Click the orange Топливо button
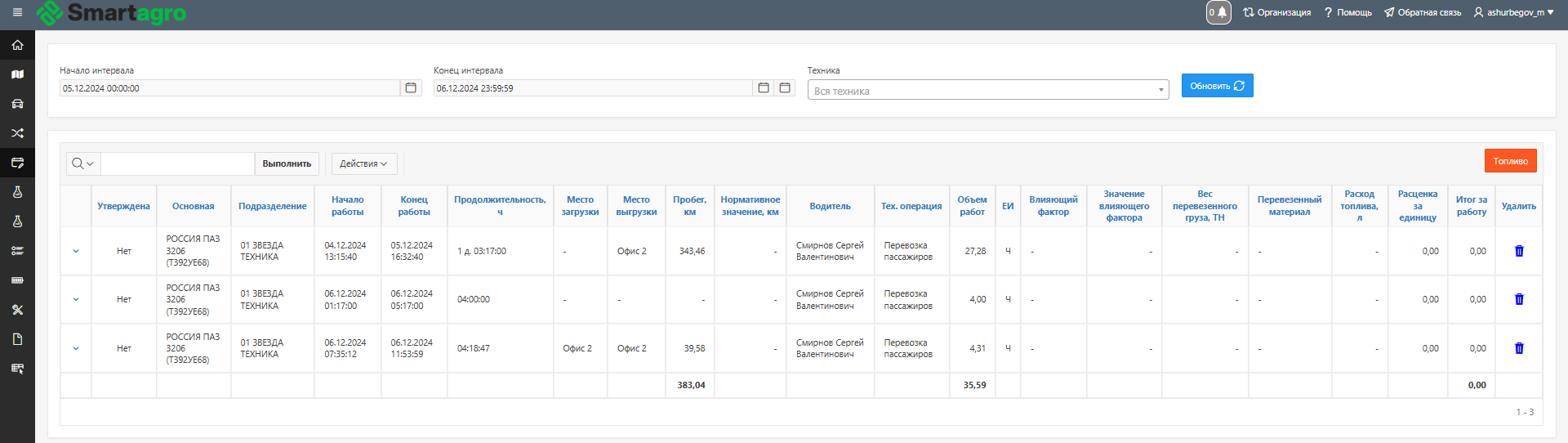The height and width of the screenshot is (443, 1568). [1510, 161]
